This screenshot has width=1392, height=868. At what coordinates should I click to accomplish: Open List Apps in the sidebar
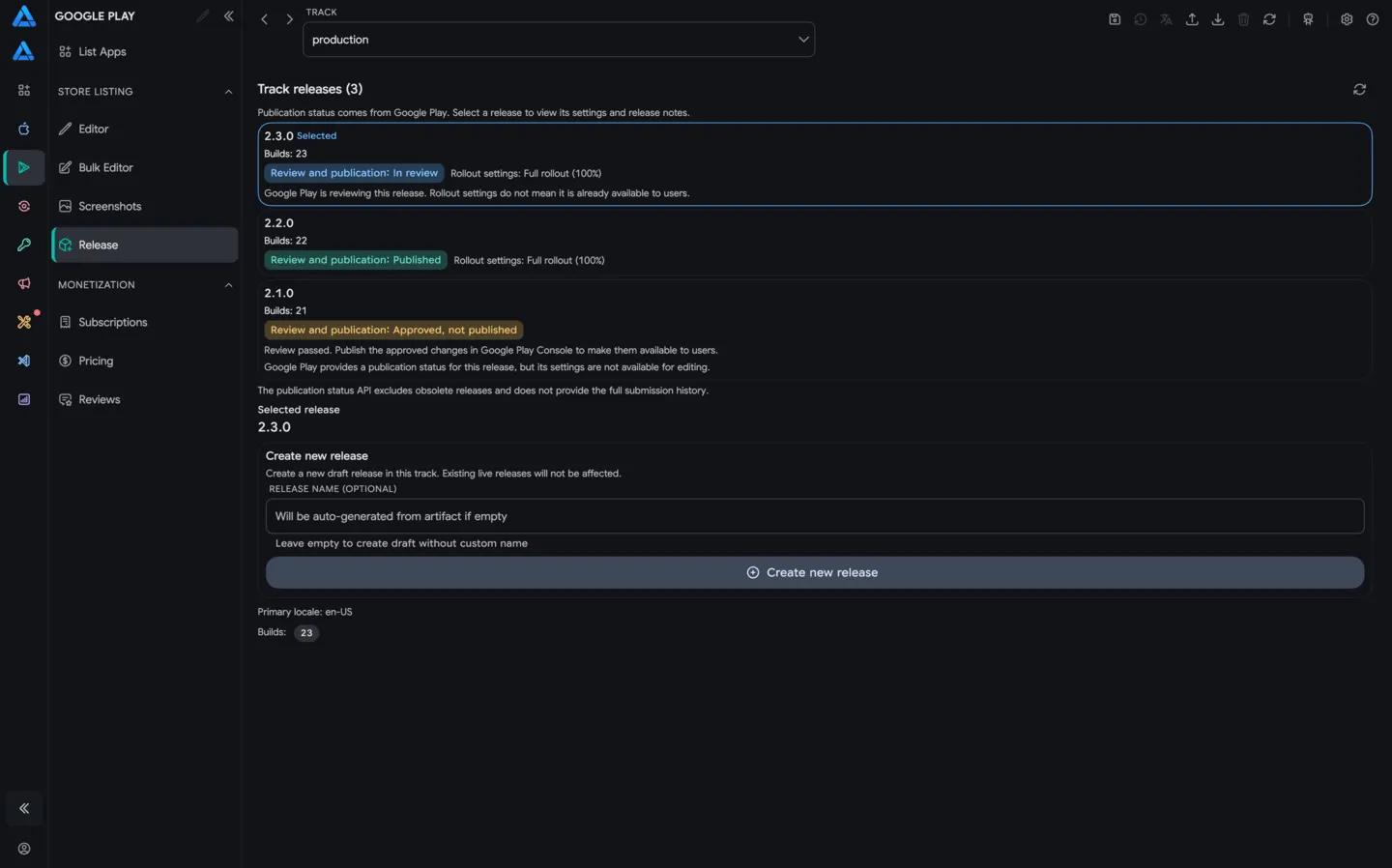(145, 51)
